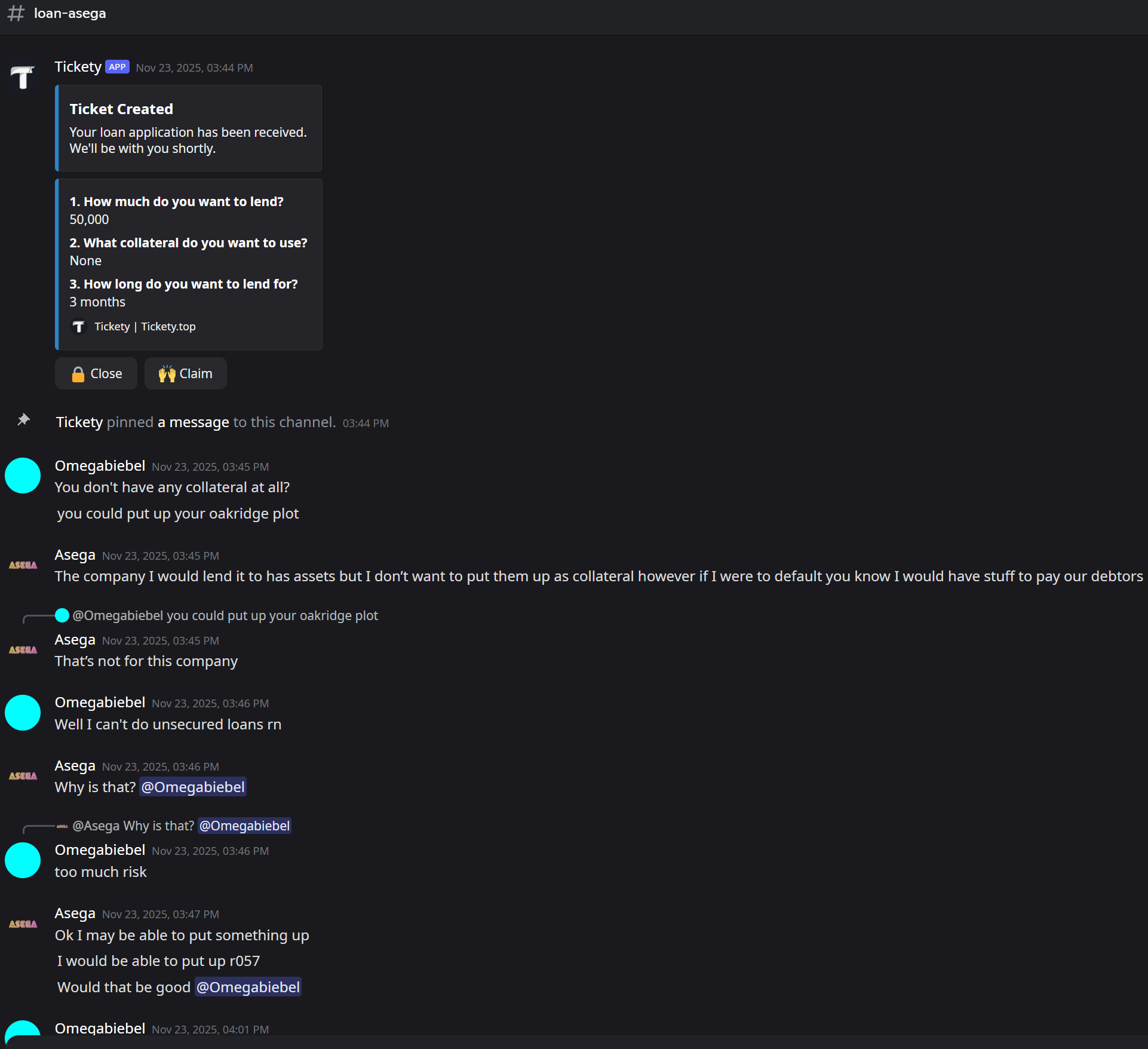1148x1049 pixels.
Task: Click @Omegabiebel mention after 'Would that be good'
Action: [248, 987]
